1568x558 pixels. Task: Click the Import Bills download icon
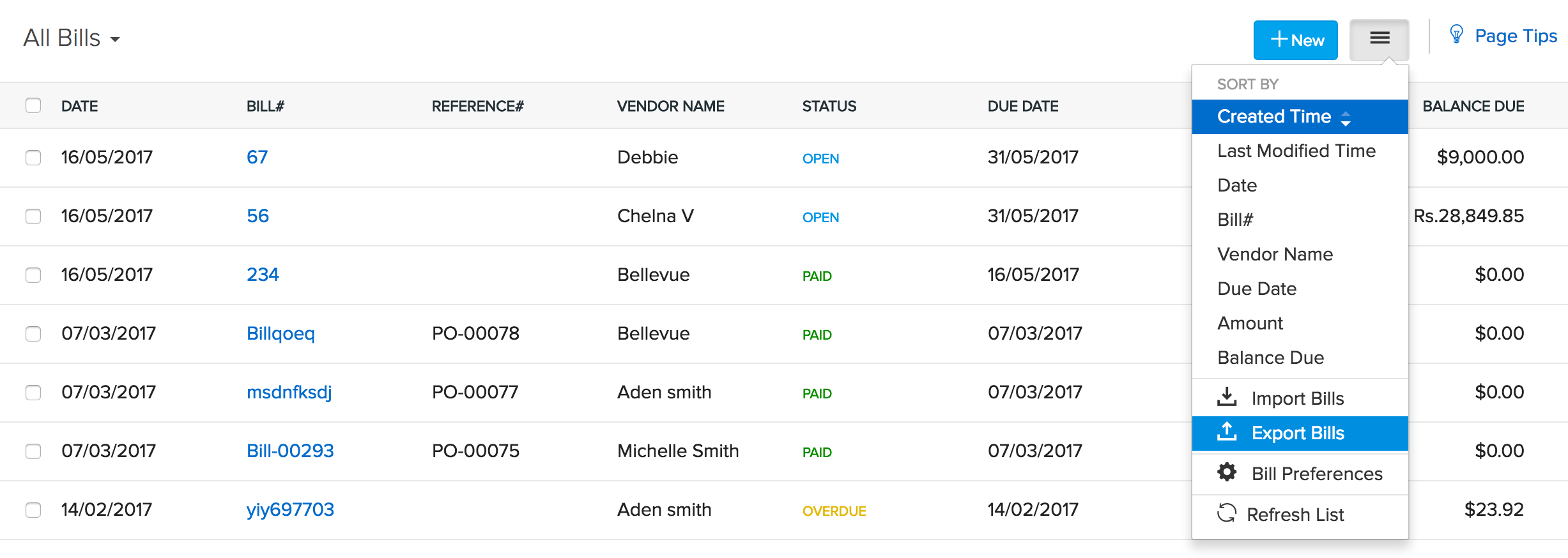[x=1226, y=397]
